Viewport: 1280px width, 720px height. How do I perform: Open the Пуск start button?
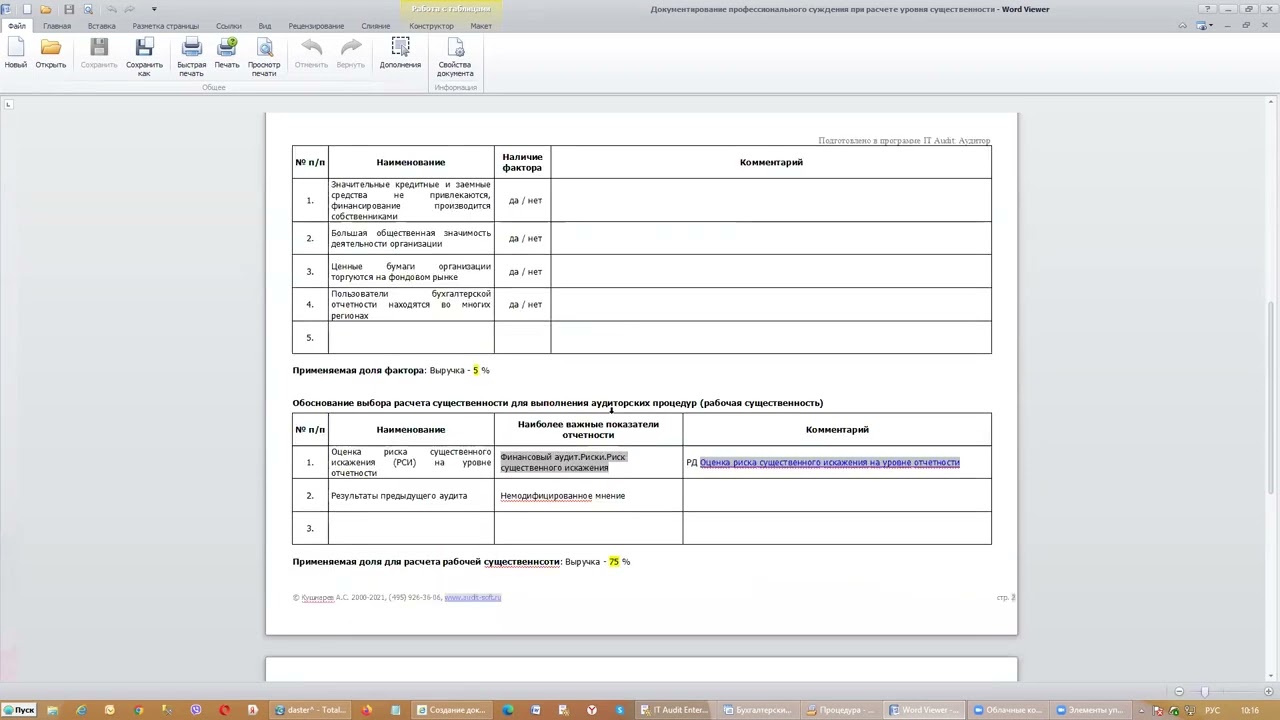coord(19,710)
